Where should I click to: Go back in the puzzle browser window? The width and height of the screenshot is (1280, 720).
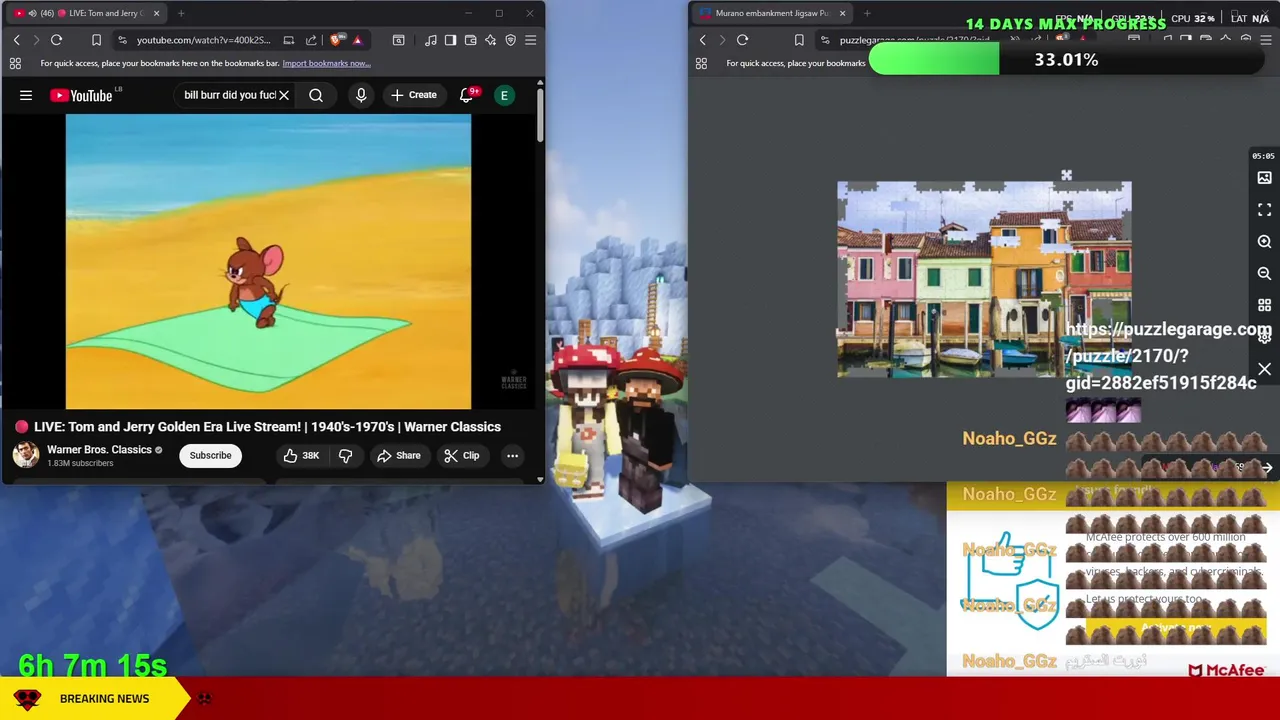click(702, 40)
